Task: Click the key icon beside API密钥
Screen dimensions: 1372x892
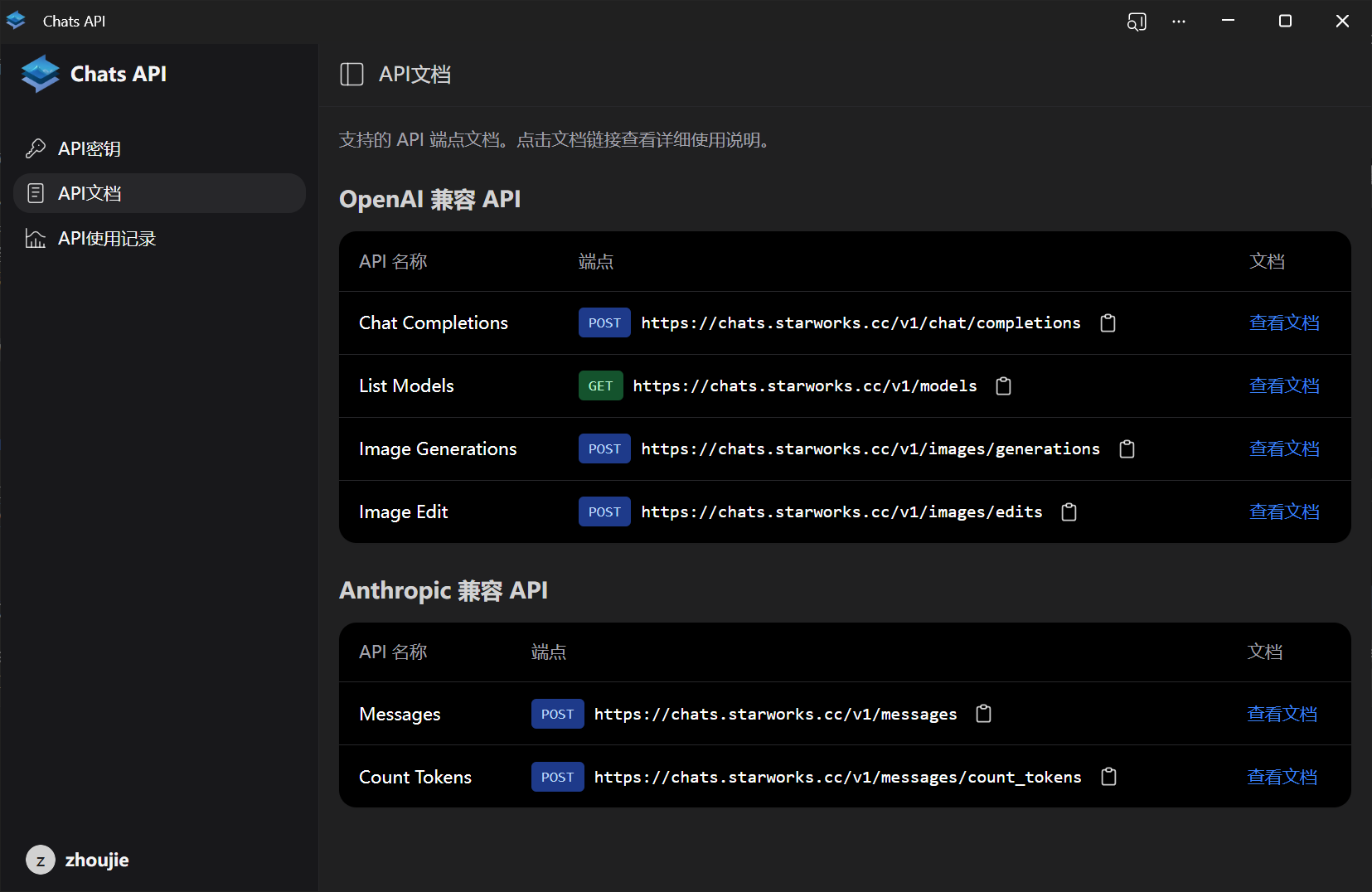Action: (x=36, y=148)
